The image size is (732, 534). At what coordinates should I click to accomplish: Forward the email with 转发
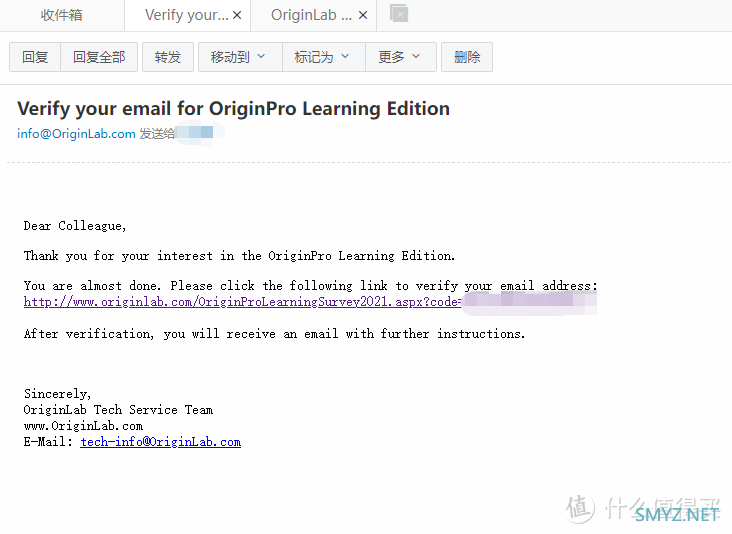point(168,57)
